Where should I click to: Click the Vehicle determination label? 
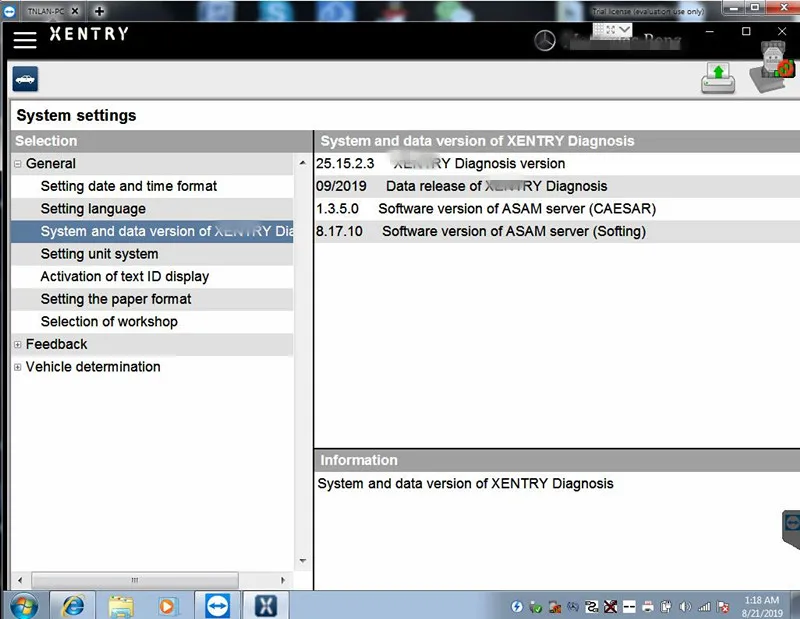(93, 367)
